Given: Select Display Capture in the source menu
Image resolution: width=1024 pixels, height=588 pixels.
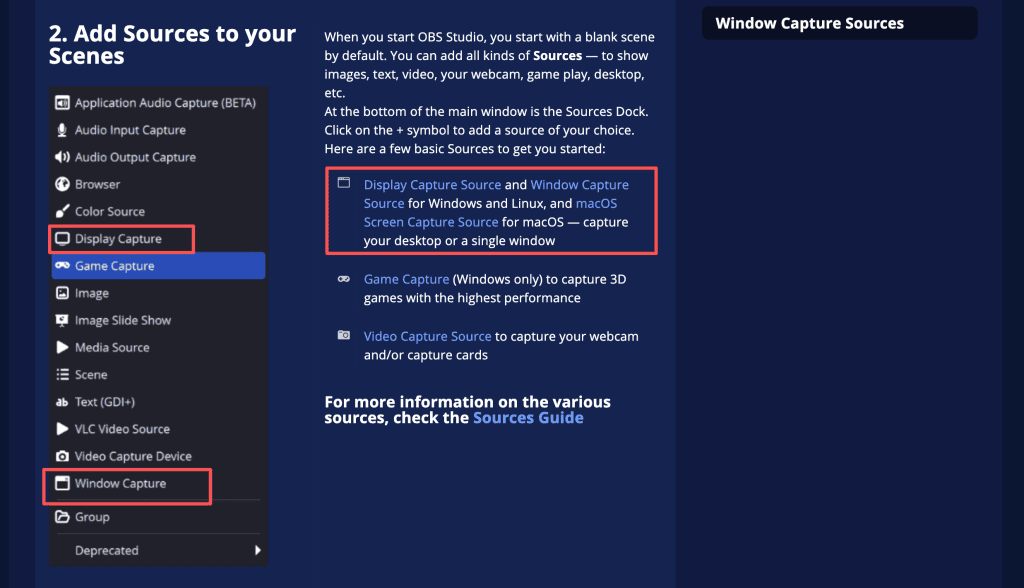Looking at the screenshot, I should [158, 238].
